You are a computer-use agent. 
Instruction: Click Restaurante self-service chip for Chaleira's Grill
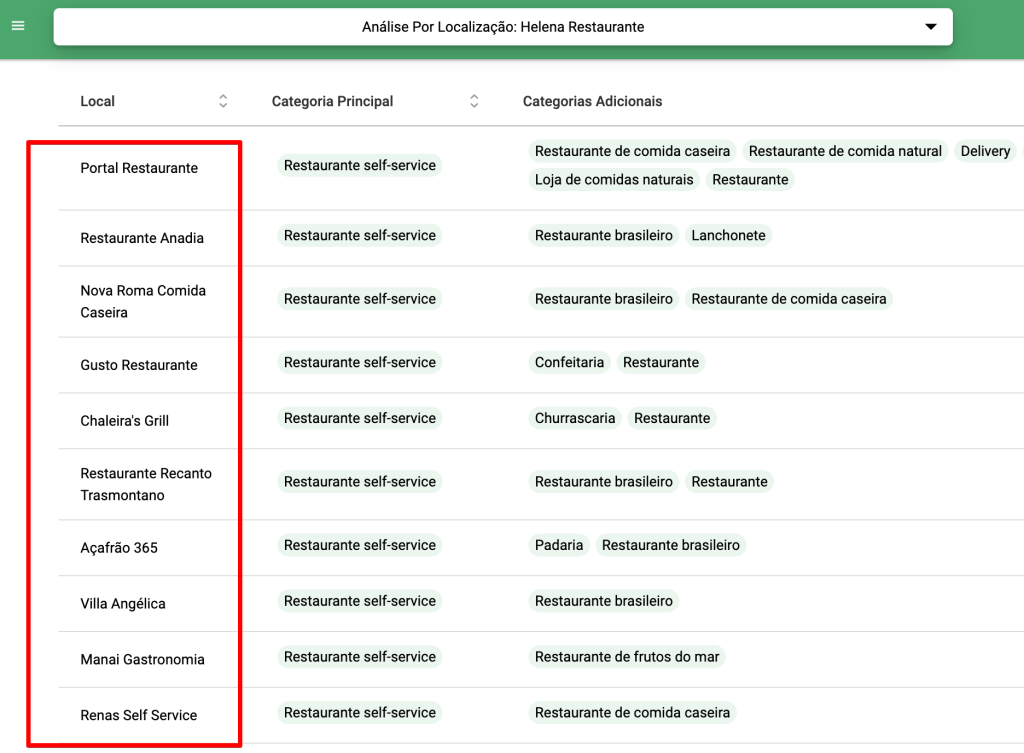coord(360,418)
